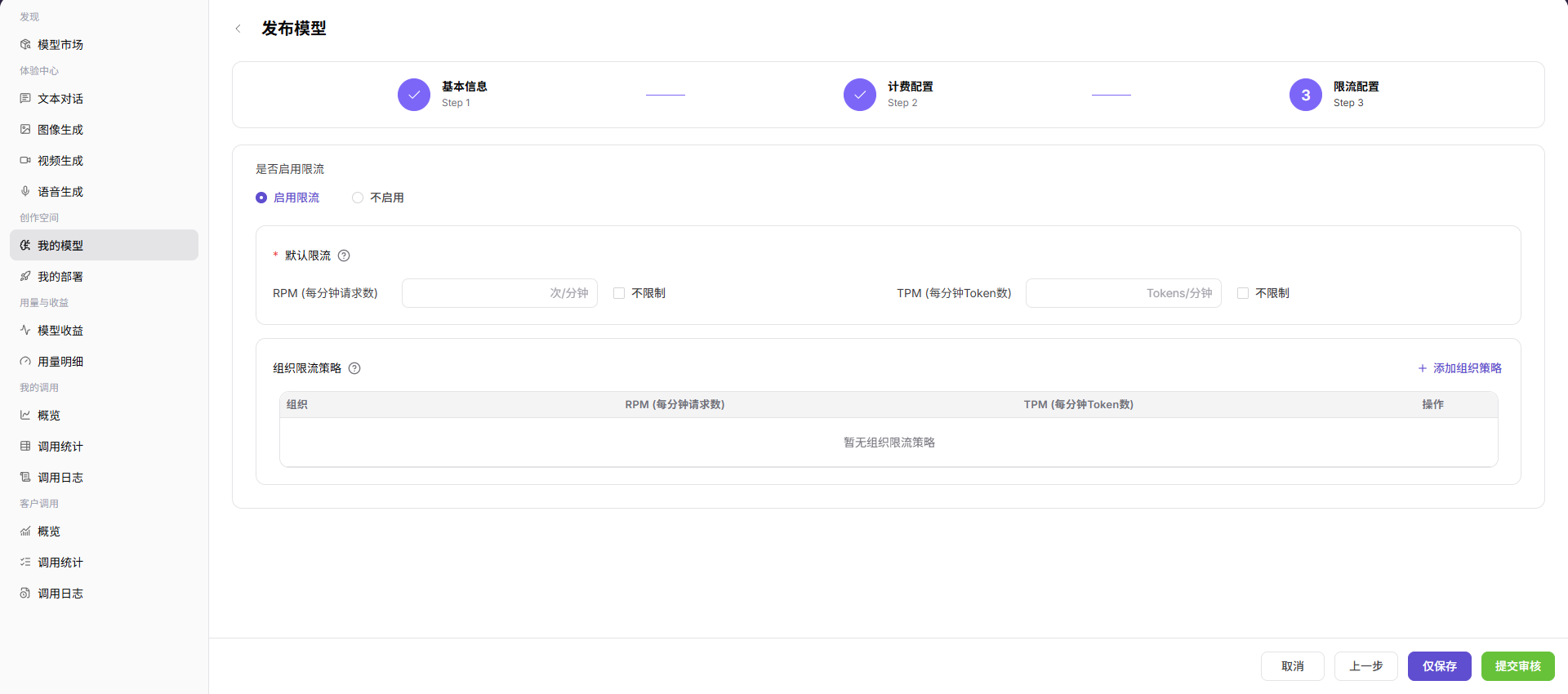Image resolution: width=1568 pixels, height=694 pixels.
Task: Click the 上一步 button
Action: pyautogui.click(x=1366, y=666)
